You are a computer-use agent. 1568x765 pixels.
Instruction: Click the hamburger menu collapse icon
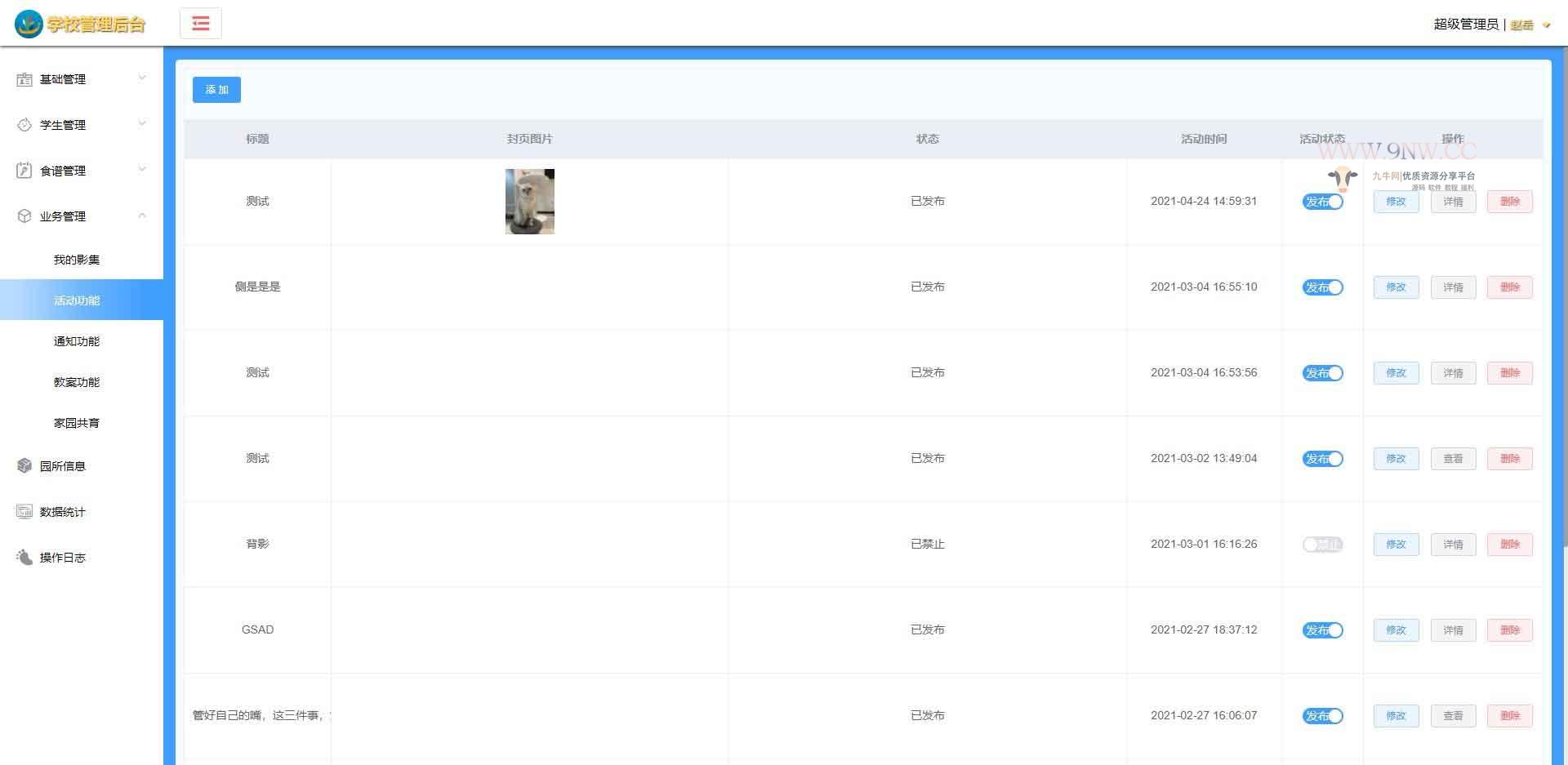[201, 24]
